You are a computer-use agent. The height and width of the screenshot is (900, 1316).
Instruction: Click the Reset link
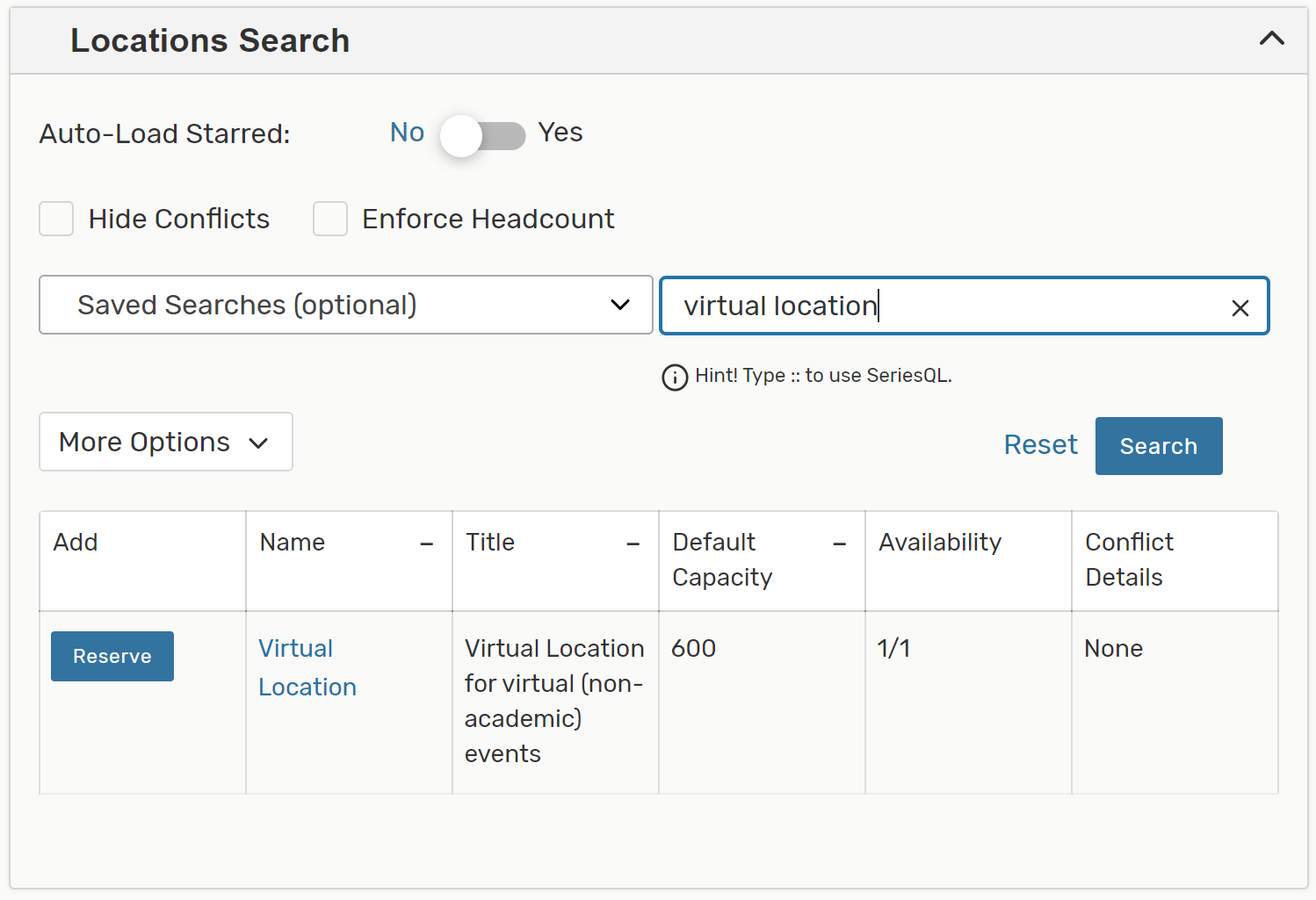1040,445
